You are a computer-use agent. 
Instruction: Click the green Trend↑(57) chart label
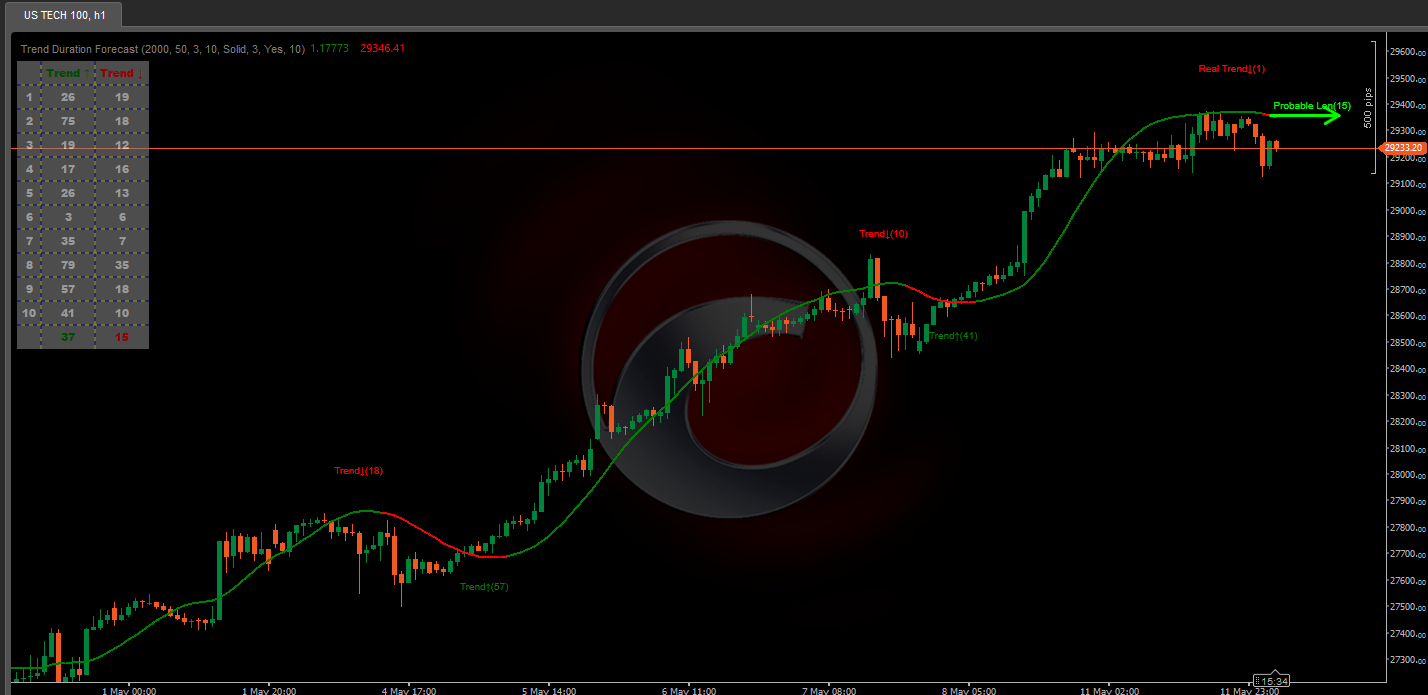(484, 587)
